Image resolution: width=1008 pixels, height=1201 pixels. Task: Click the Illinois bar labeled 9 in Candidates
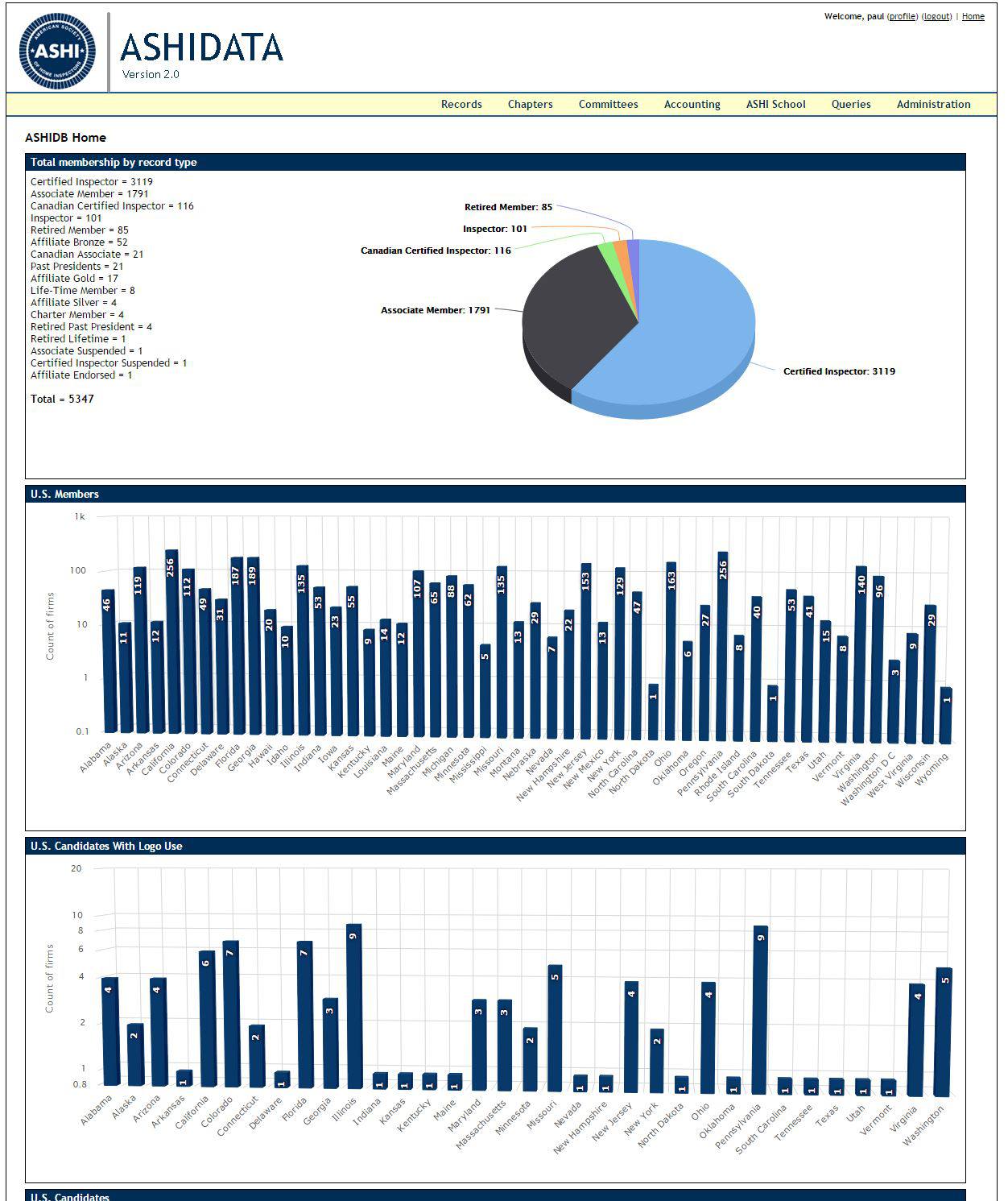(353, 1006)
